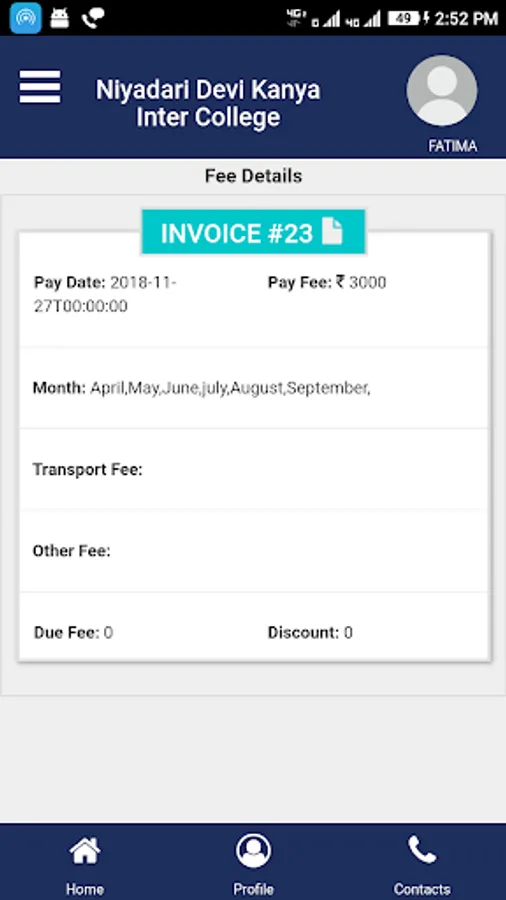Switch to the Contacts tab label
This screenshot has width=506, height=900.
[422, 889]
